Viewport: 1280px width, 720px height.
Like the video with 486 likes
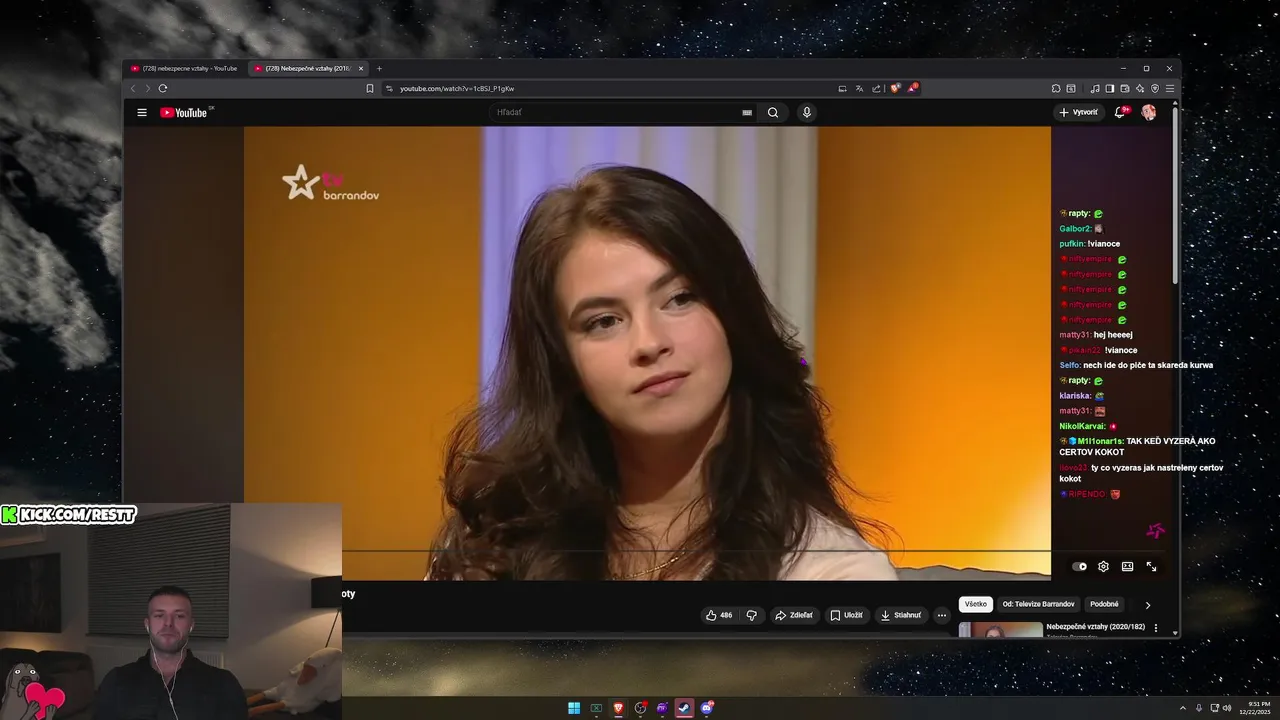(719, 615)
